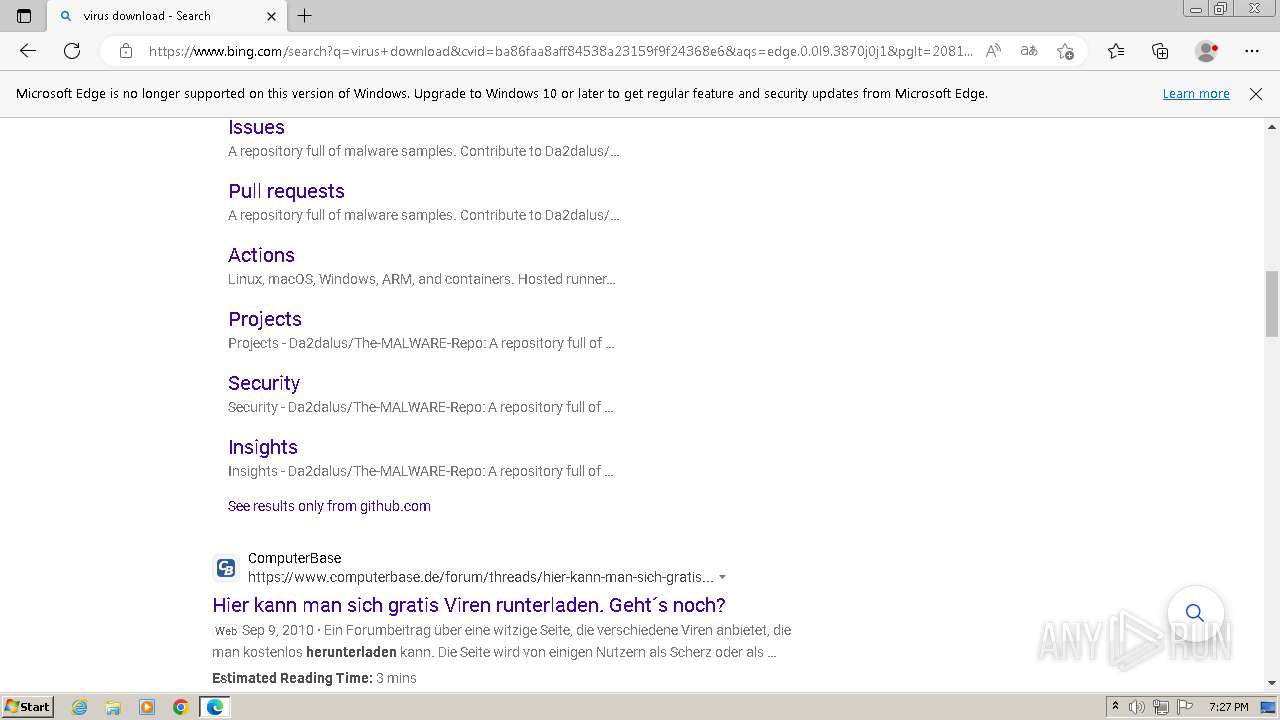1280x720 pixels.
Task: Open the Insights sublink
Action: 263,447
